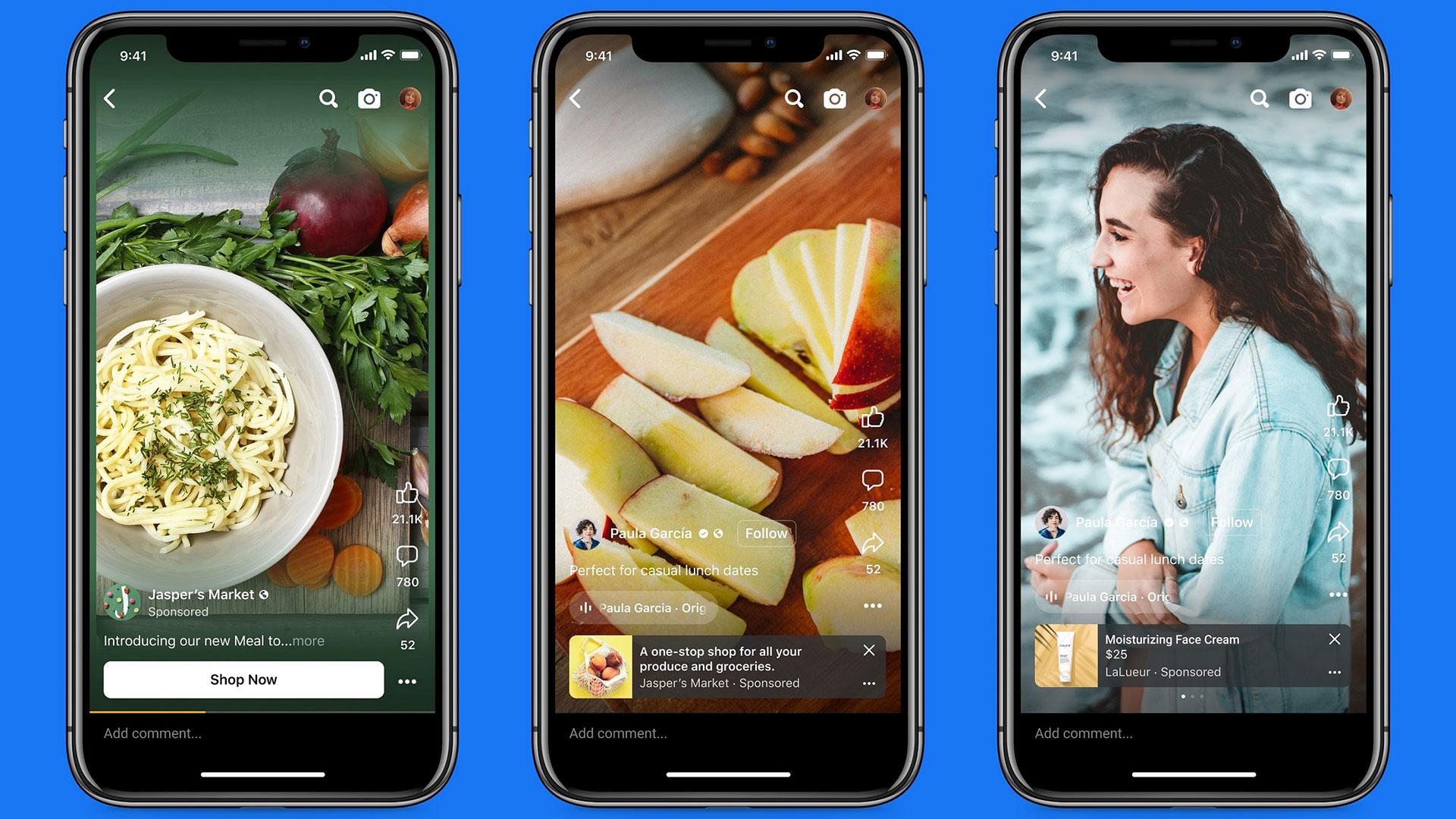Dismiss the LaLueur sponsored ad overlay
The width and height of the screenshot is (1456, 819).
coord(1335,638)
